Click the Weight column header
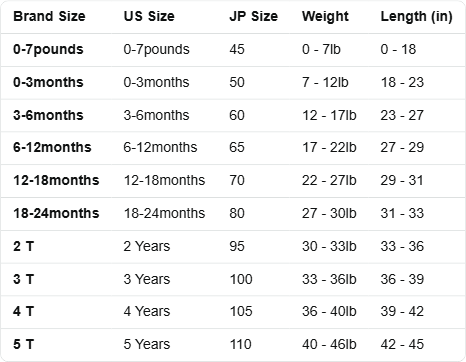Image resolution: width=466 pixels, height=362 pixels. click(x=325, y=16)
